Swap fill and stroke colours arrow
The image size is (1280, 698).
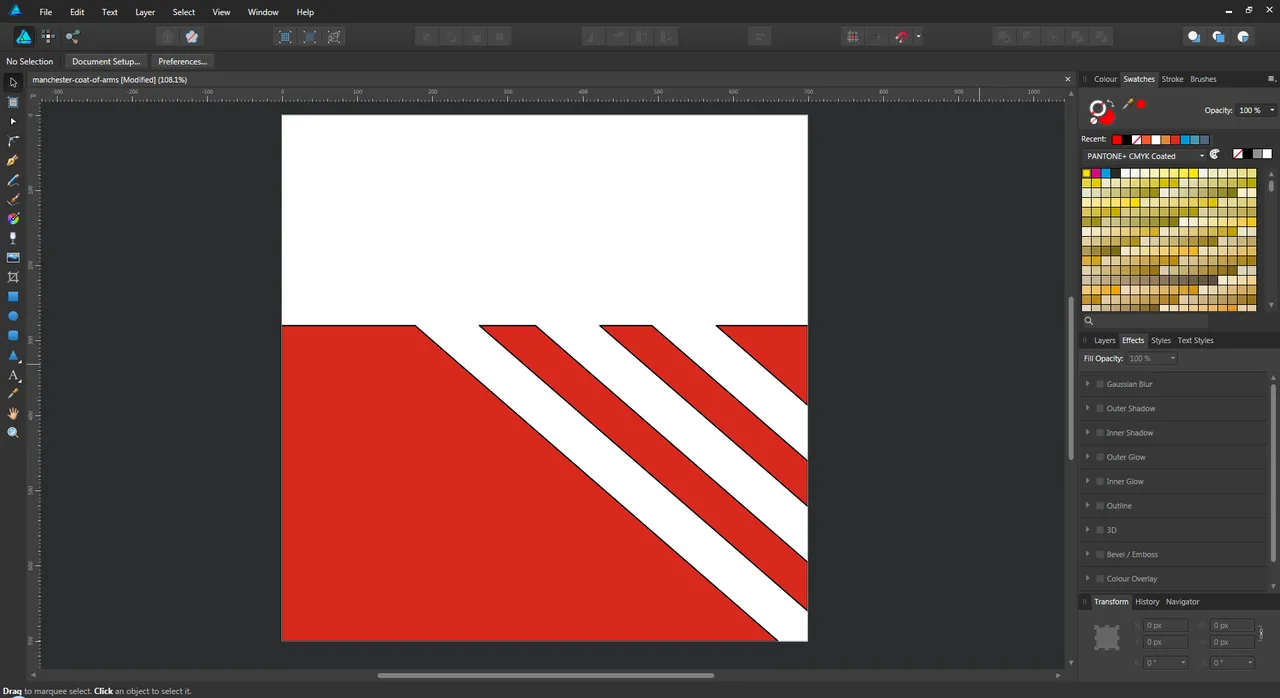[1109, 102]
